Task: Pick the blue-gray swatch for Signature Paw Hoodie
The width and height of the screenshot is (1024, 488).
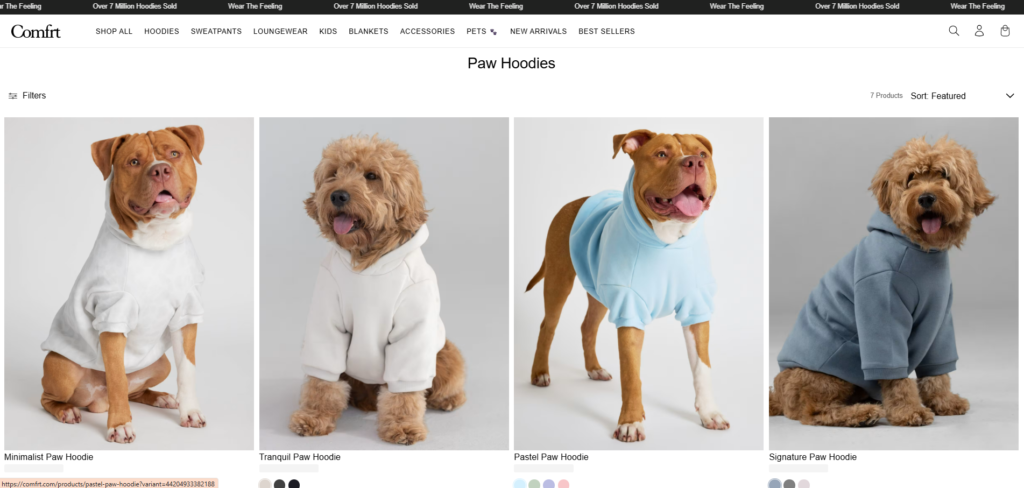Action: (775, 484)
